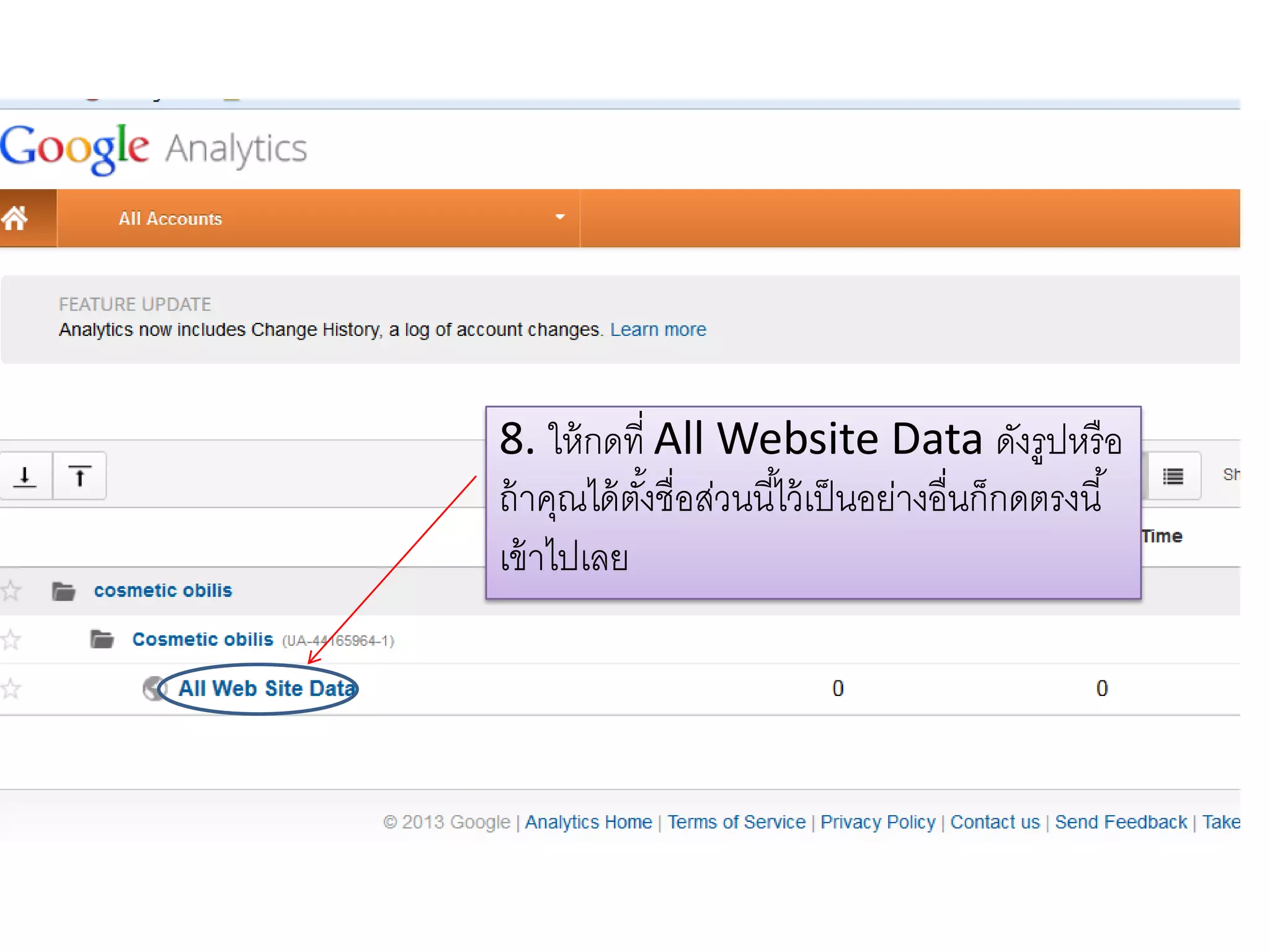1270x952 pixels.
Task: Open the All Accounts dropdown
Action: pos(318,218)
